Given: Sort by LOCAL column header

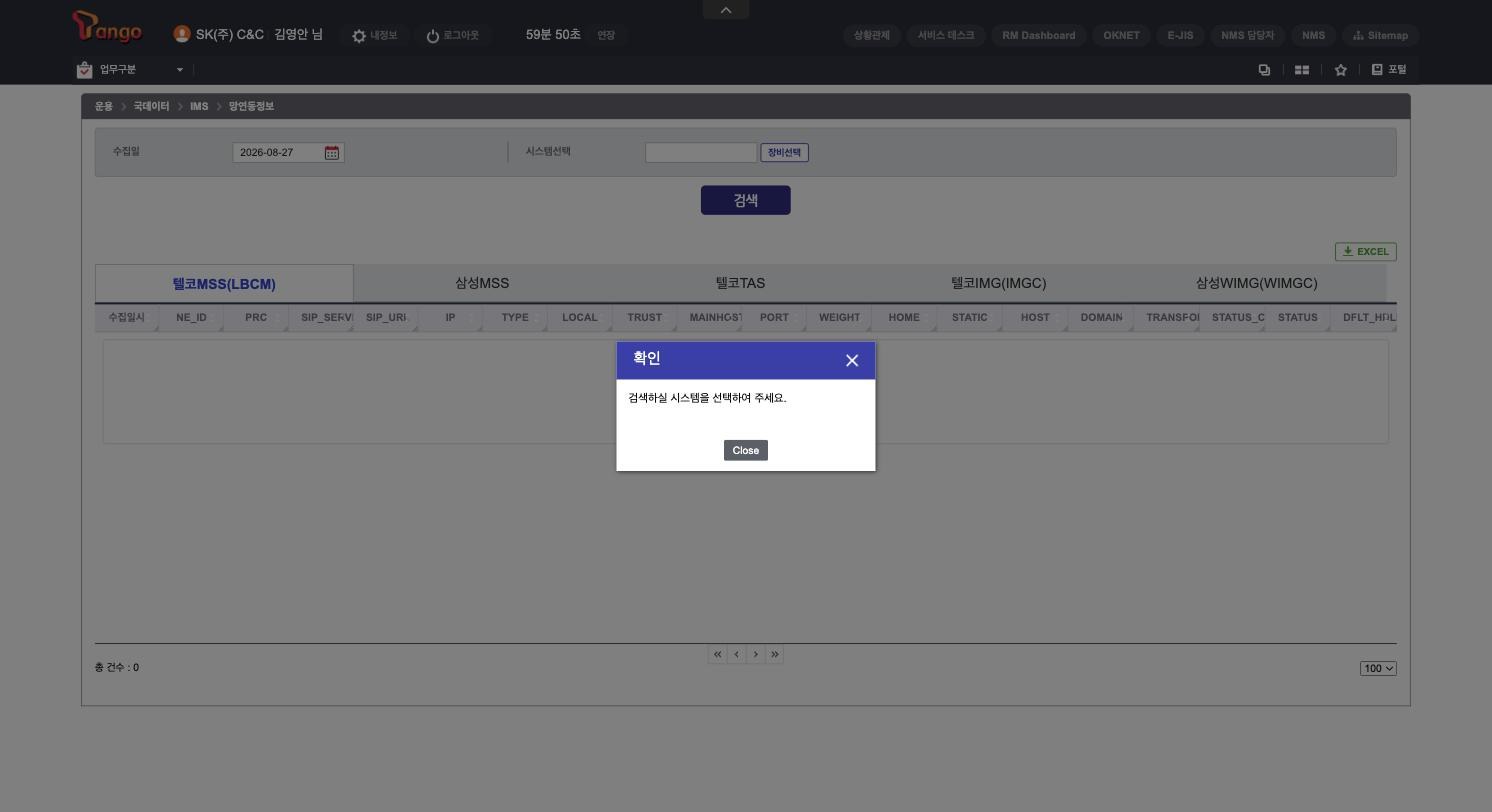Looking at the screenshot, I should 580,318.
